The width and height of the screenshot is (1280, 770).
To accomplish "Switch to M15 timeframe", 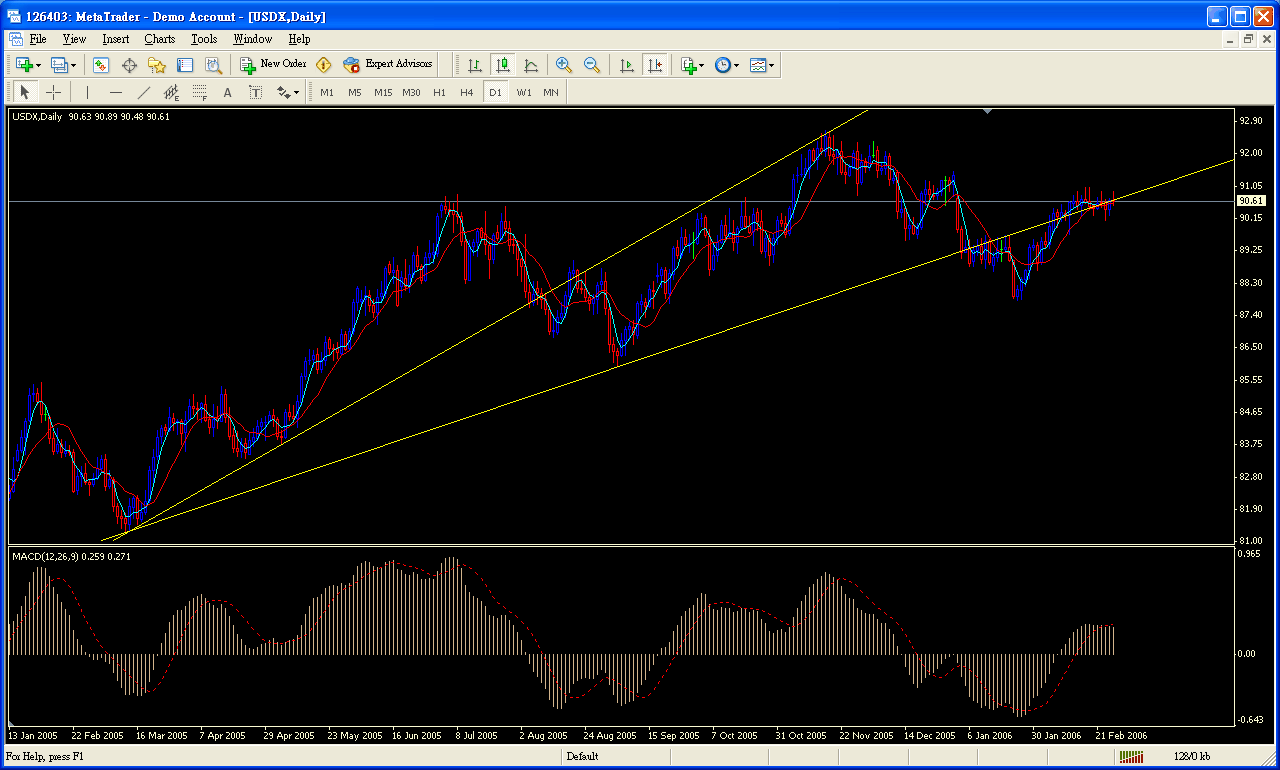I will [383, 92].
